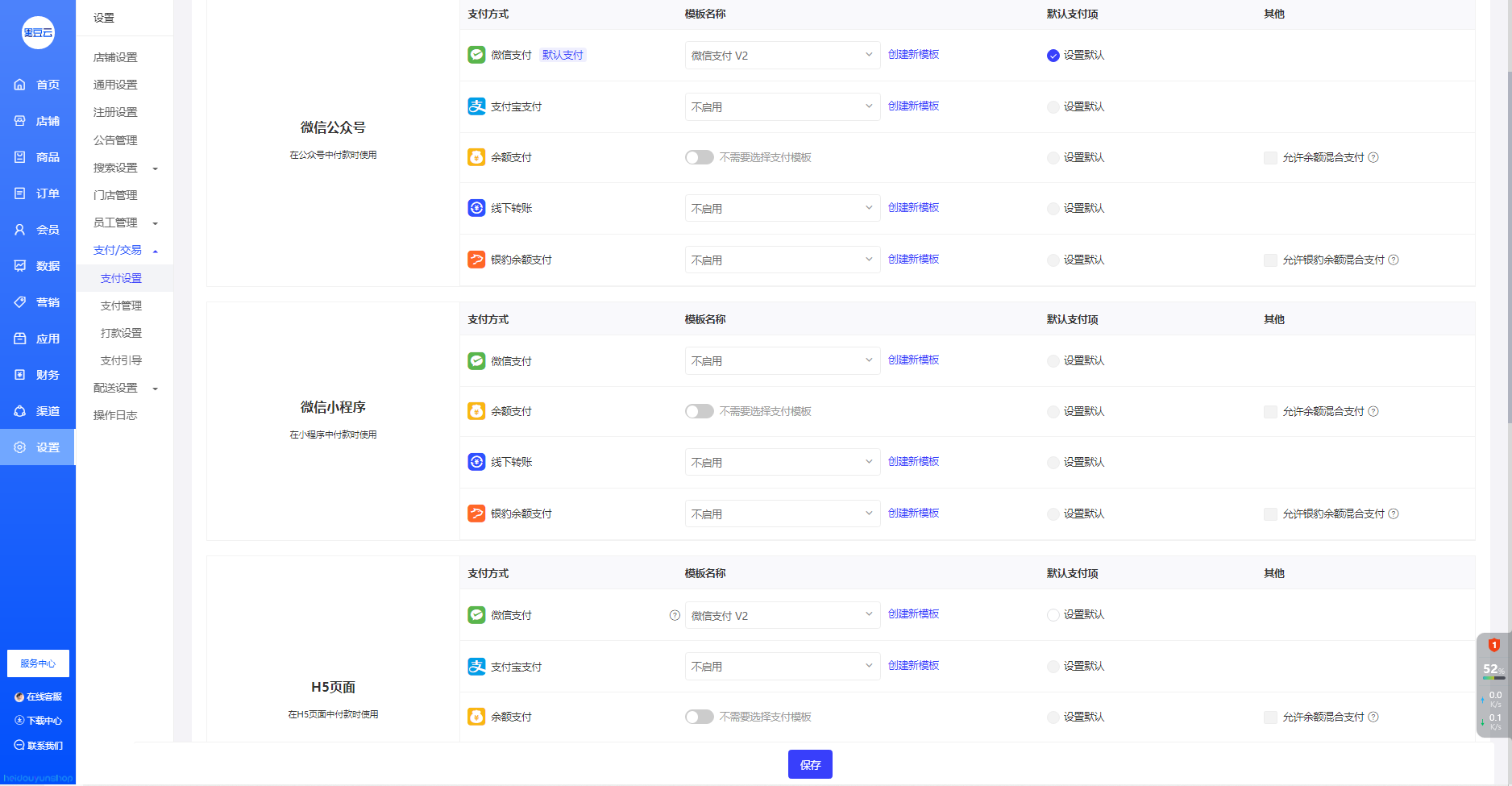The height and width of the screenshot is (786, 1512).
Task: Click the help icon beside 允许银豹余额混合支付 in 微信小程序
Action: coord(1394,514)
